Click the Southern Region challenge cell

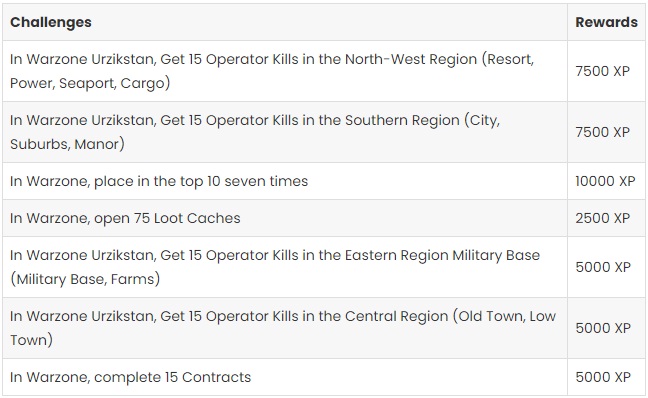[285, 132]
